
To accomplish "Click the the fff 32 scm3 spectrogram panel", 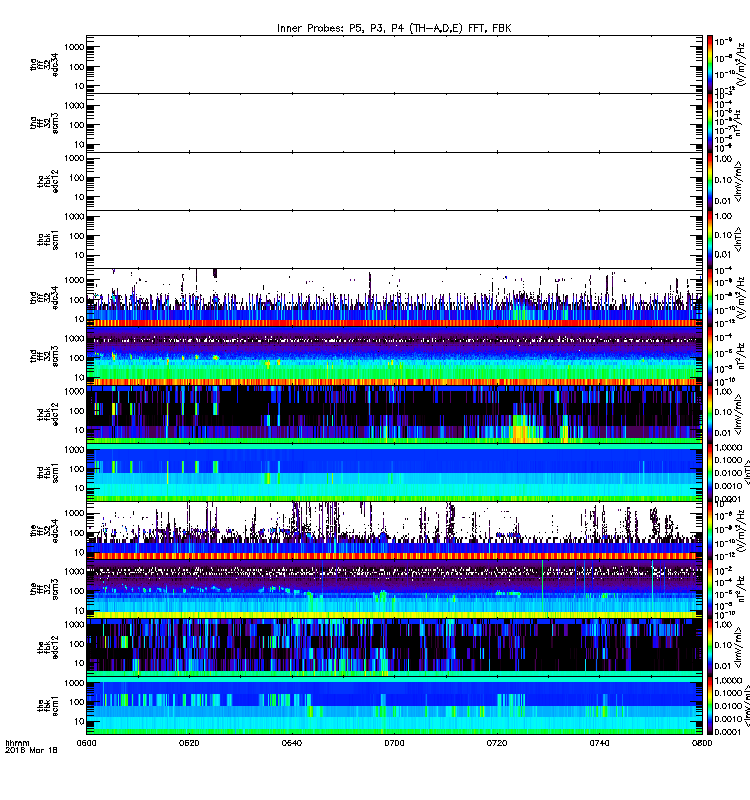I will (394, 589).
